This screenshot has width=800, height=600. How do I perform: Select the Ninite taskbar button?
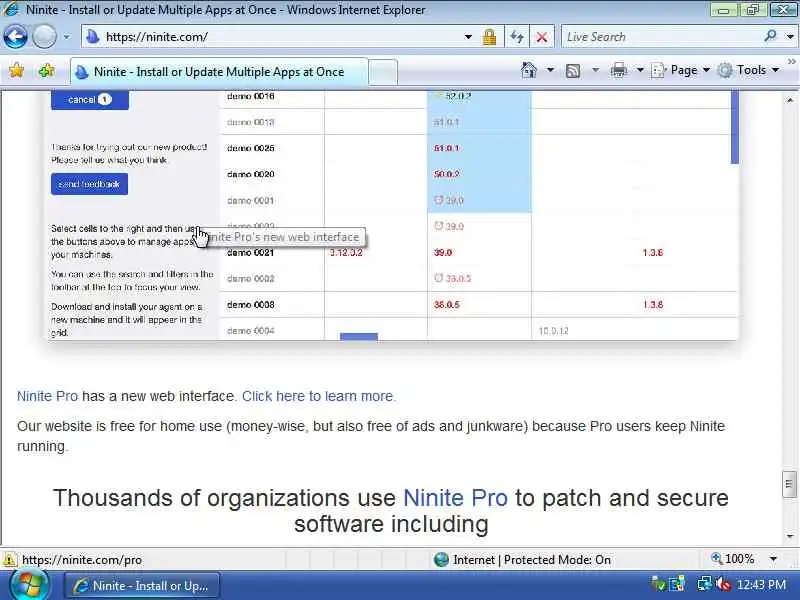click(142, 586)
